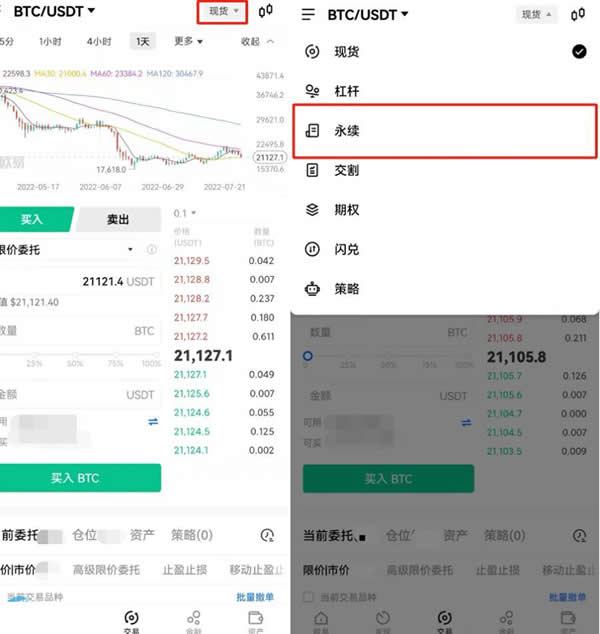Screen dimensions: 600x634
Task: Expand the 限价委托 order type dropdown
Action: (67, 250)
